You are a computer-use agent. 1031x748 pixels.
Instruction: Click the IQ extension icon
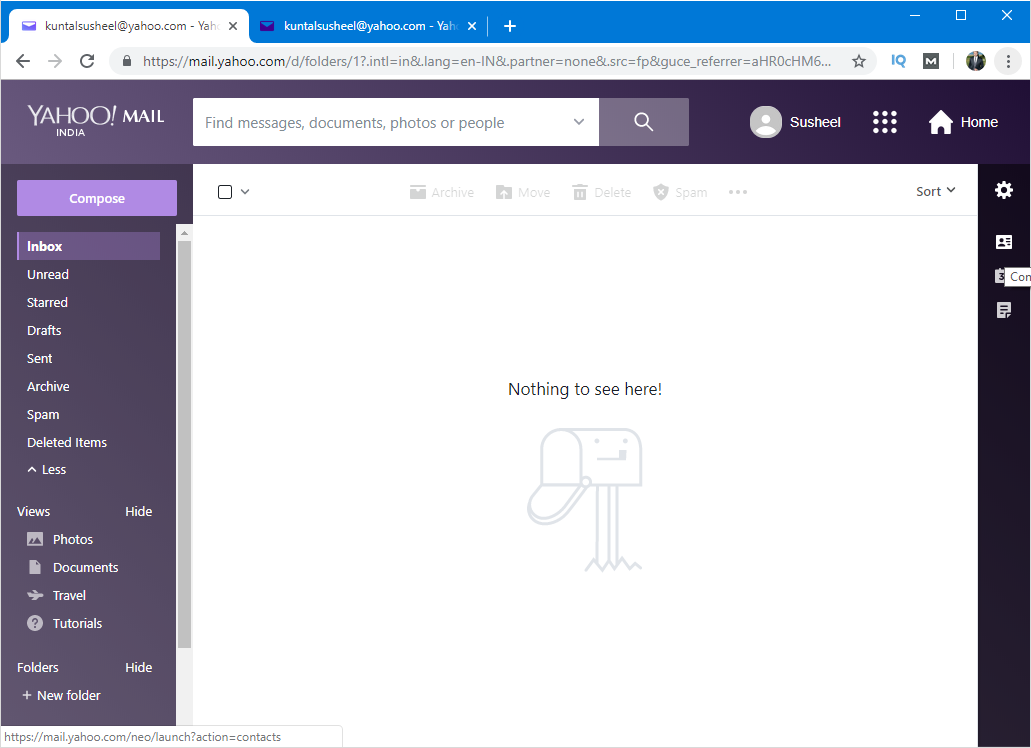pyautogui.click(x=898, y=61)
